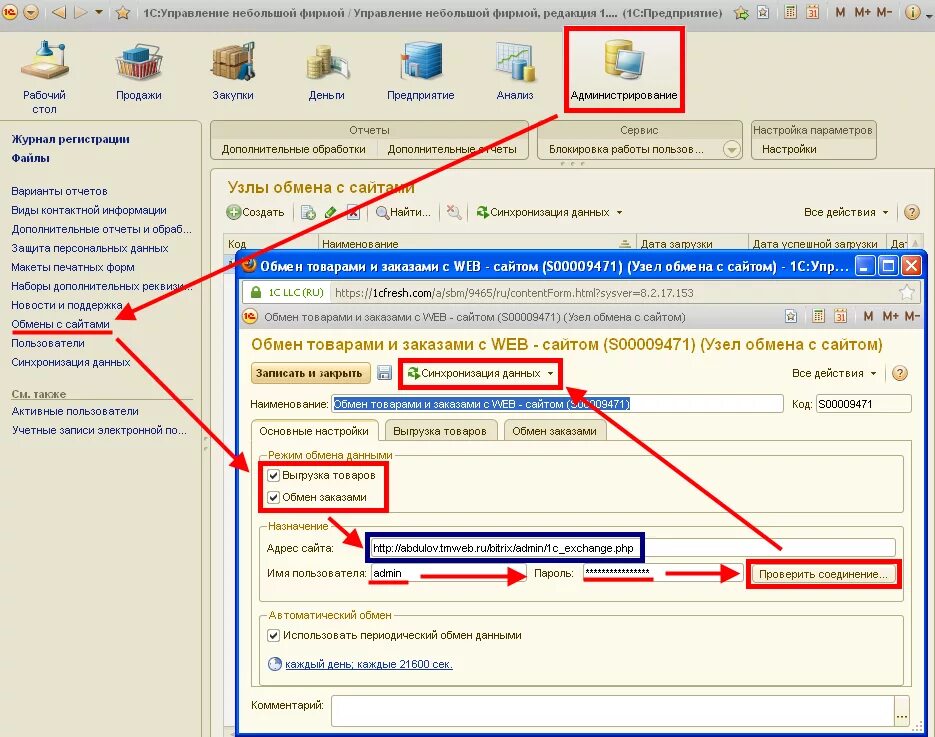Sort by the Дата загрузки column header
The width and height of the screenshot is (935, 737).
(x=692, y=244)
